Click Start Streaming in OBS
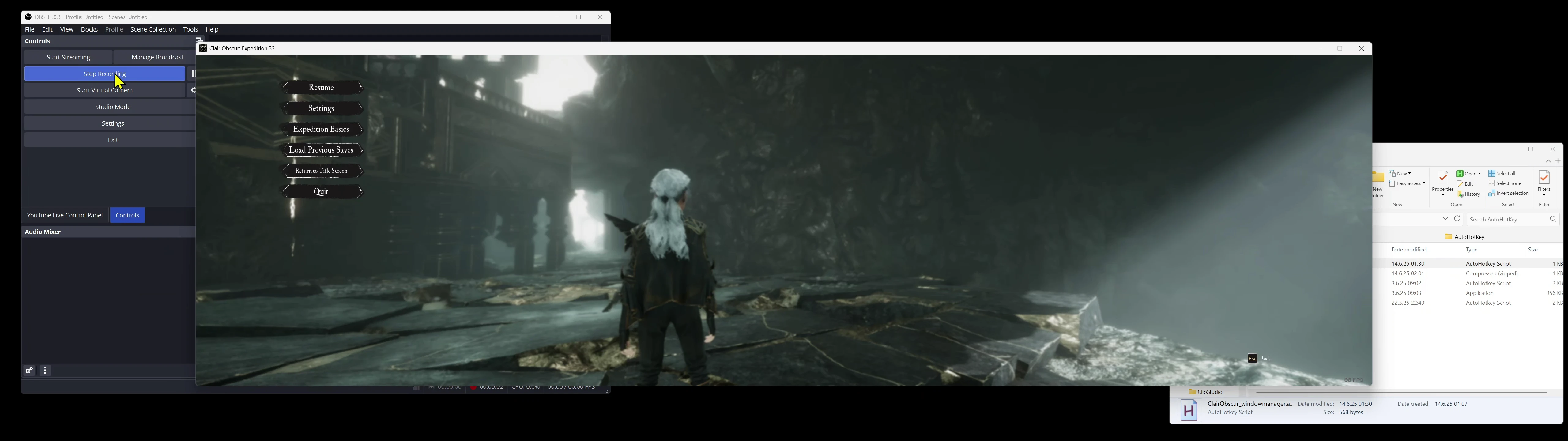This screenshot has width=1568, height=441. click(x=68, y=57)
